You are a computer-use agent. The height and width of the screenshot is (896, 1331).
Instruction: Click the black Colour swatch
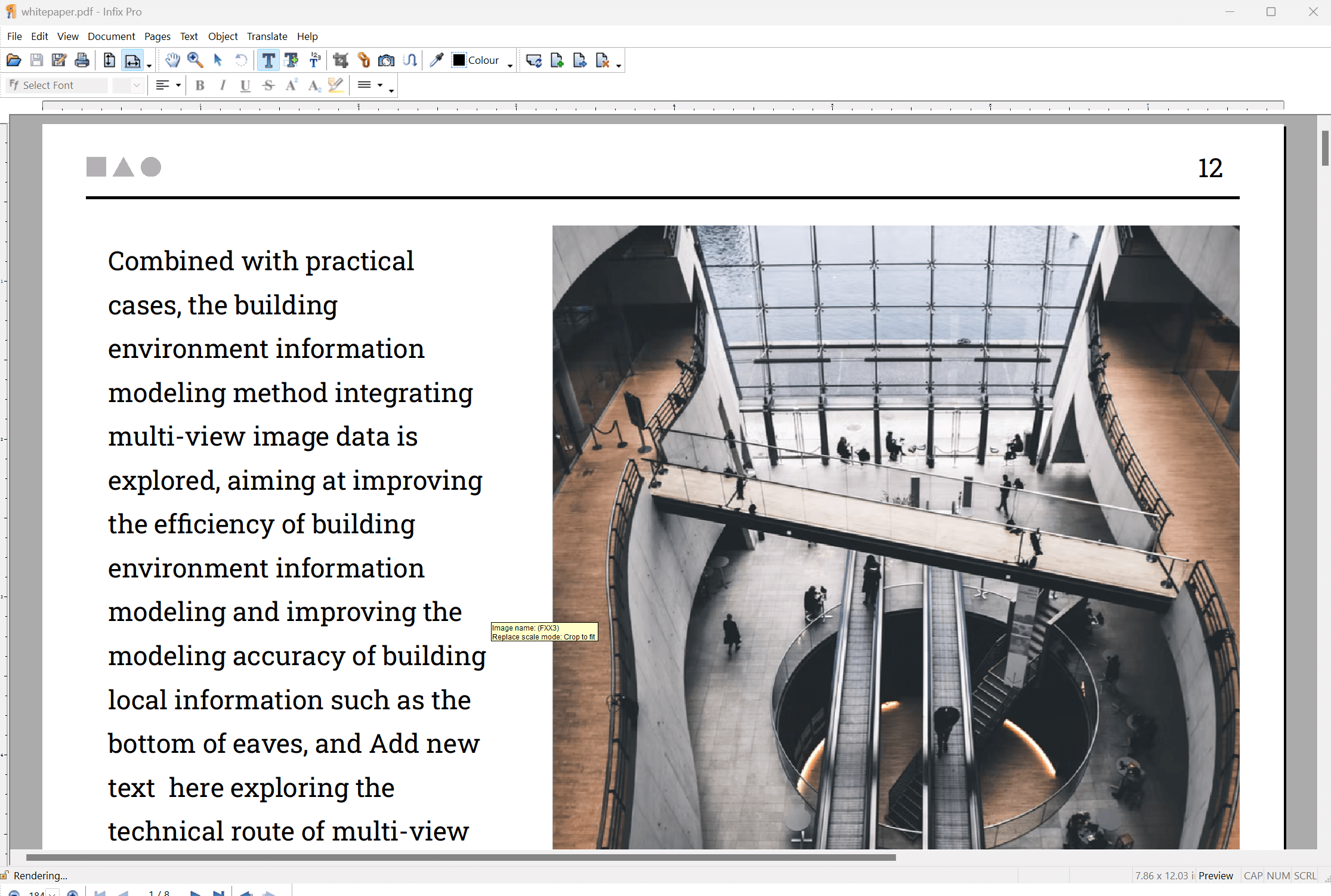tap(458, 60)
